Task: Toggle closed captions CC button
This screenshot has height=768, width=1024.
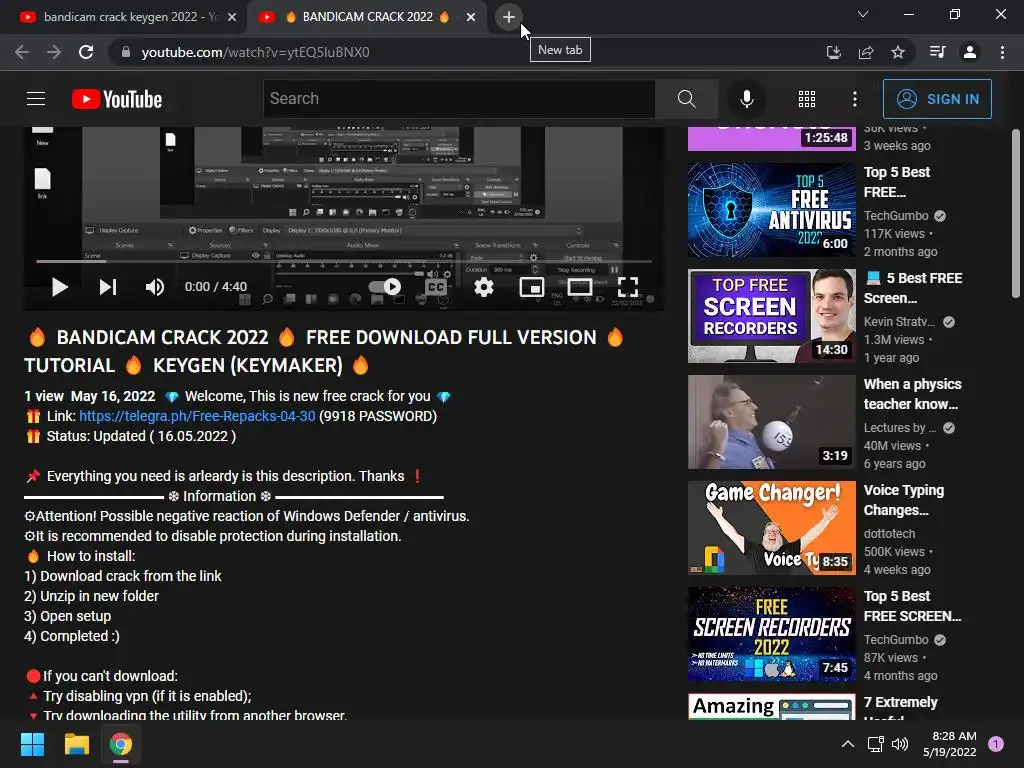Action: (436, 287)
